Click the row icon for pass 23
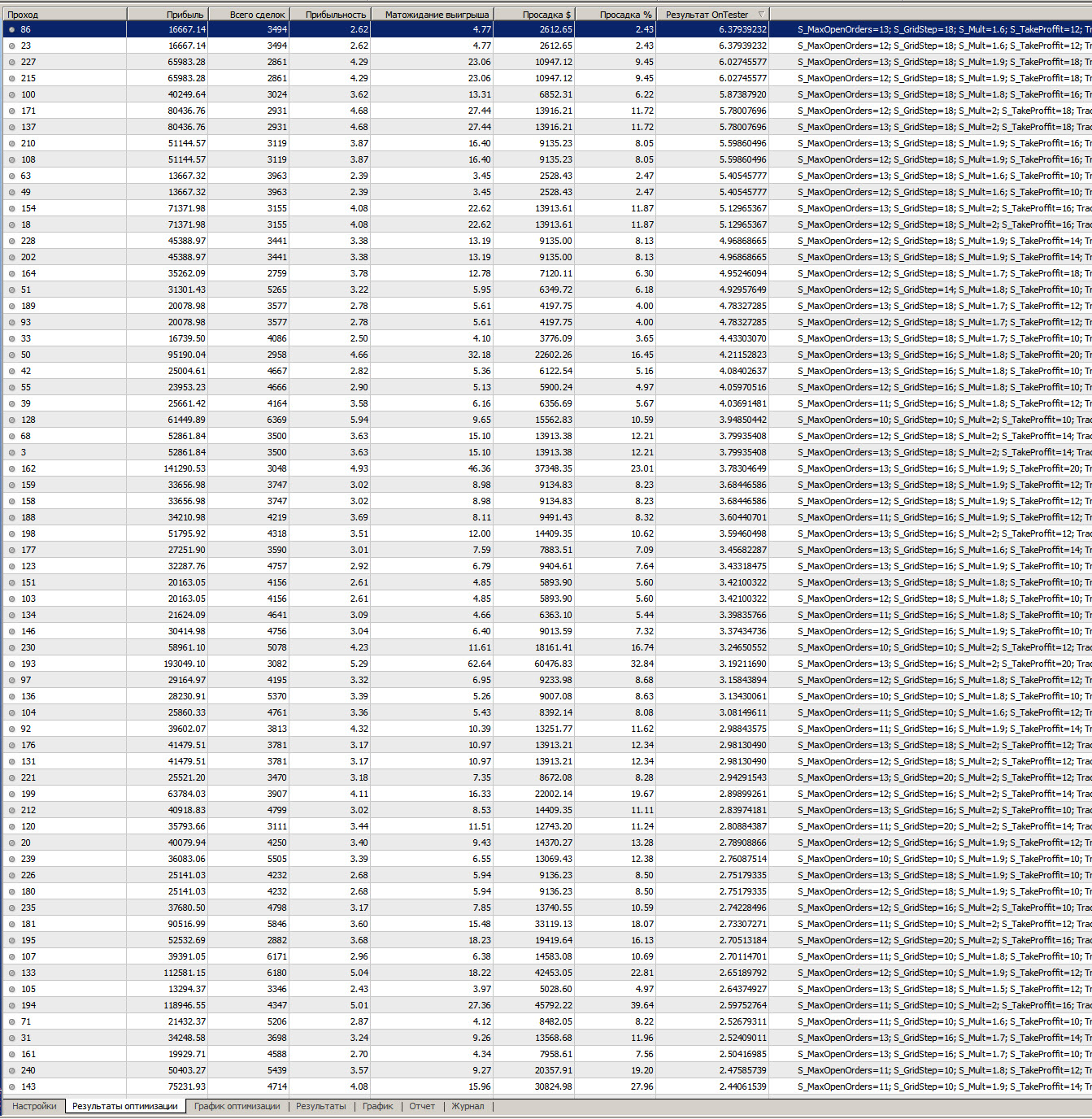The image size is (1092, 1119). [x=11, y=46]
